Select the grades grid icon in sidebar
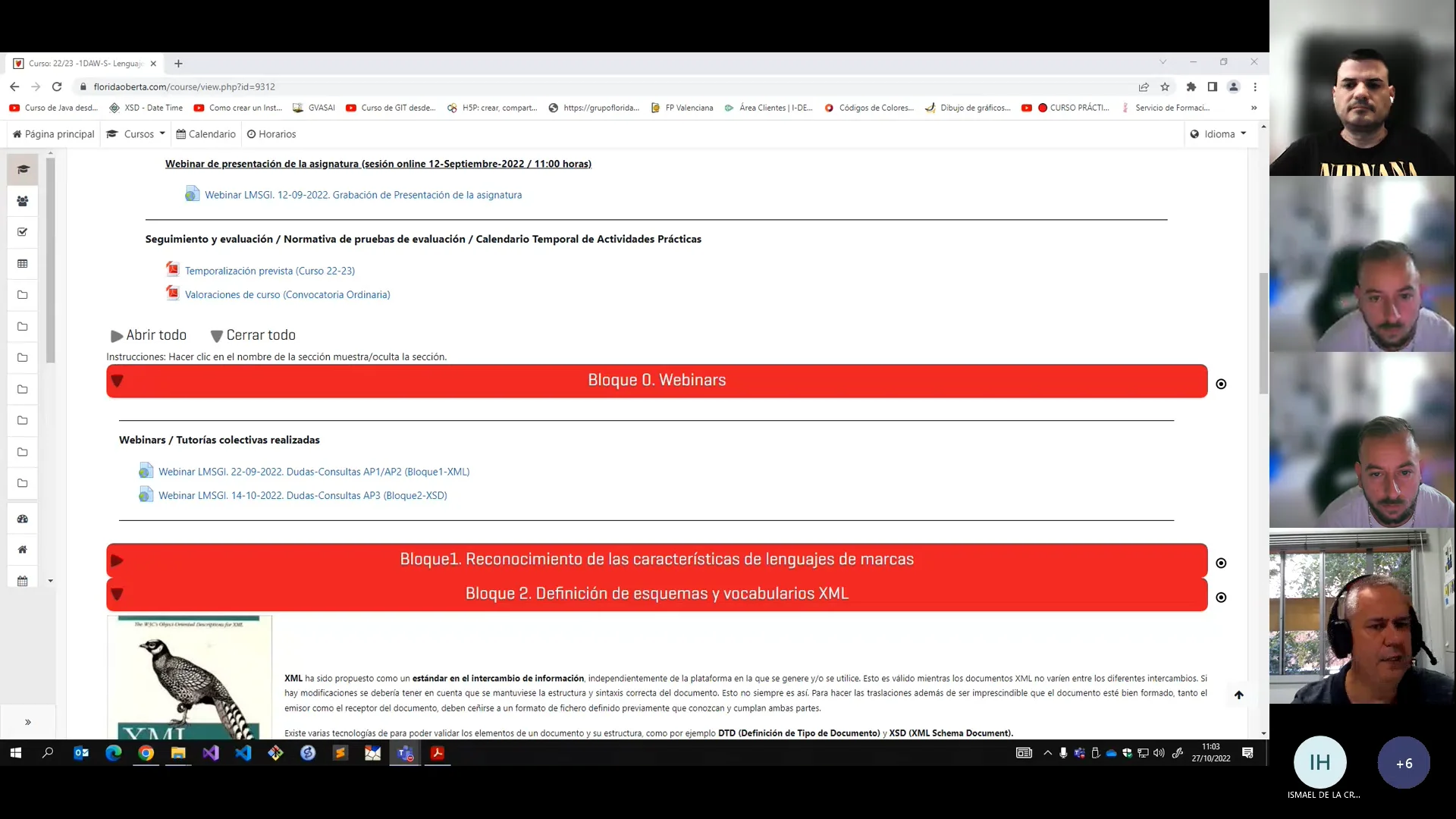The image size is (1456, 819). point(22,263)
